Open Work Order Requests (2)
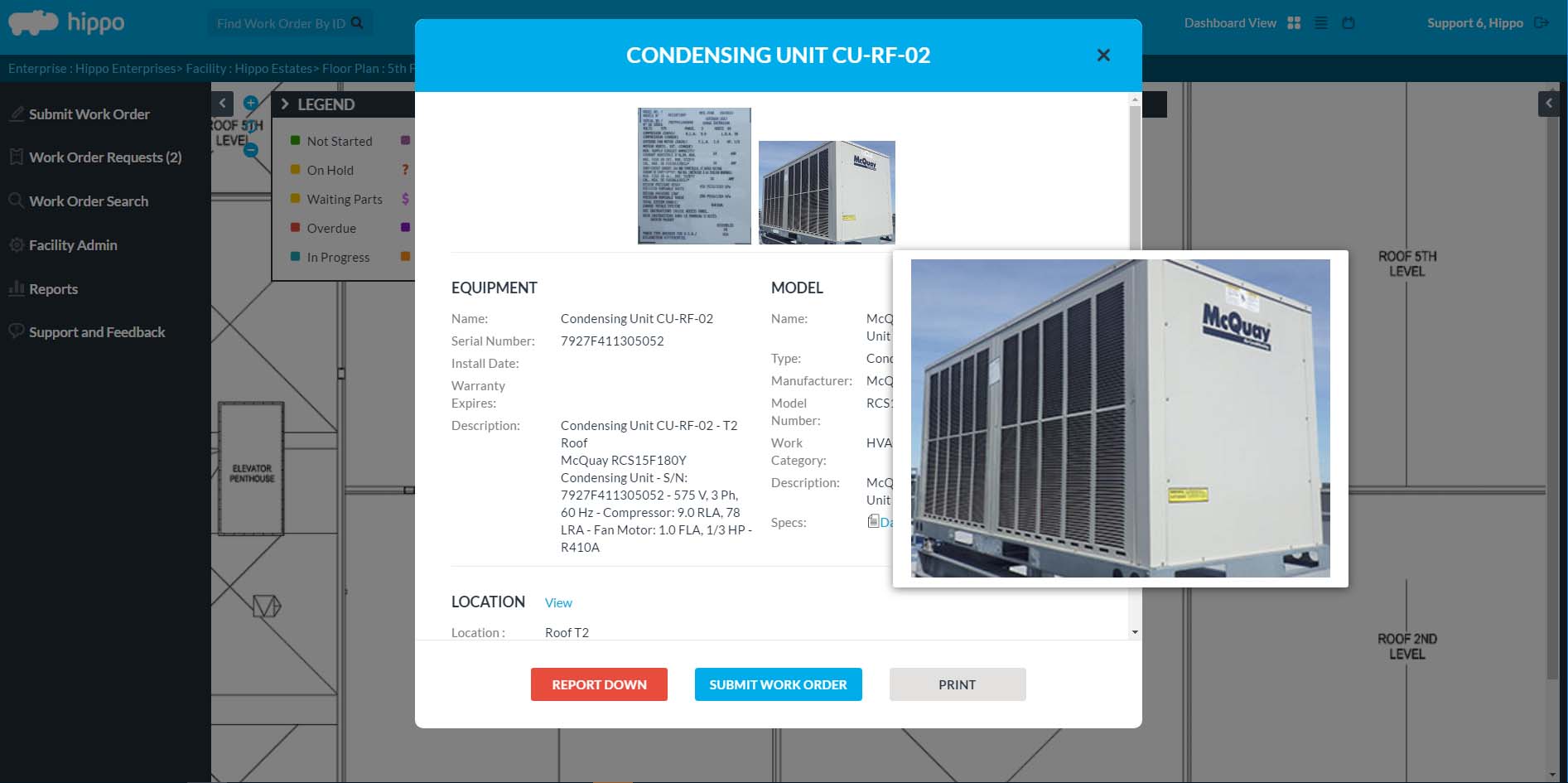1568x783 pixels. click(105, 157)
